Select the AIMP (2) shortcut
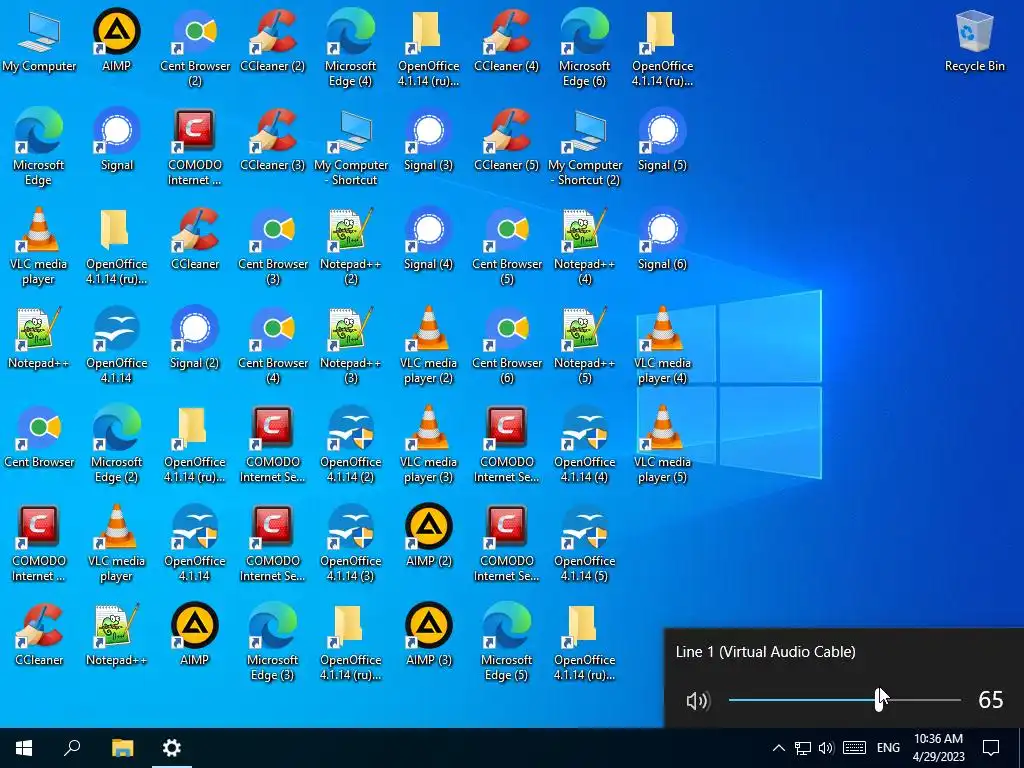 pyautogui.click(x=428, y=536)
